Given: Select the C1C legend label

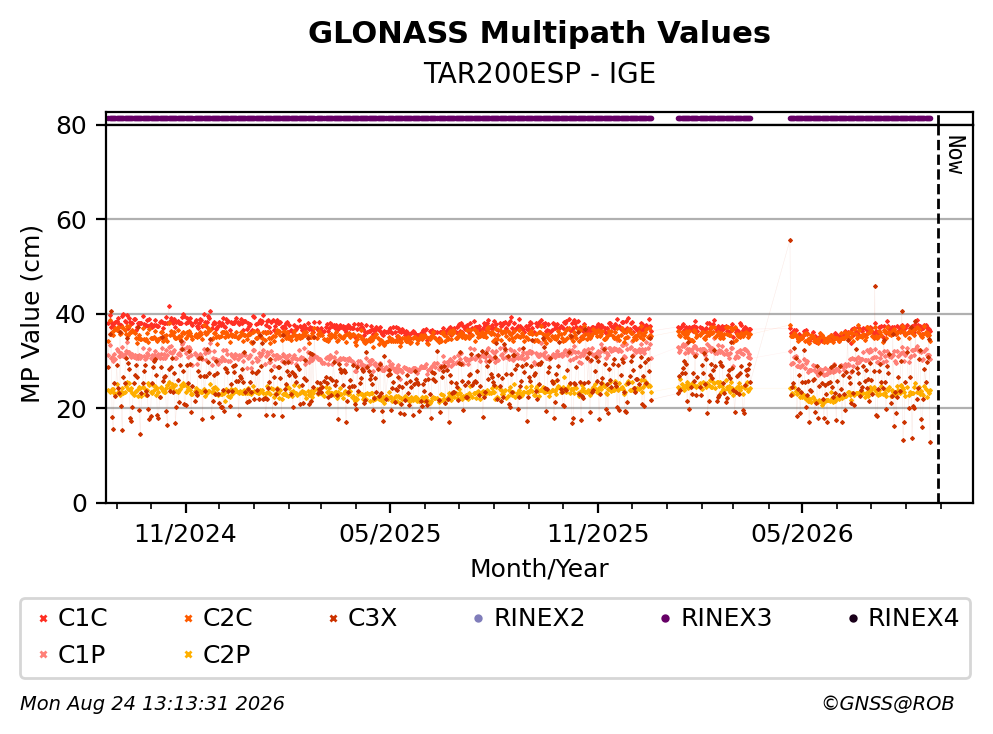Looking at the screenshot, I should [82, 617].
